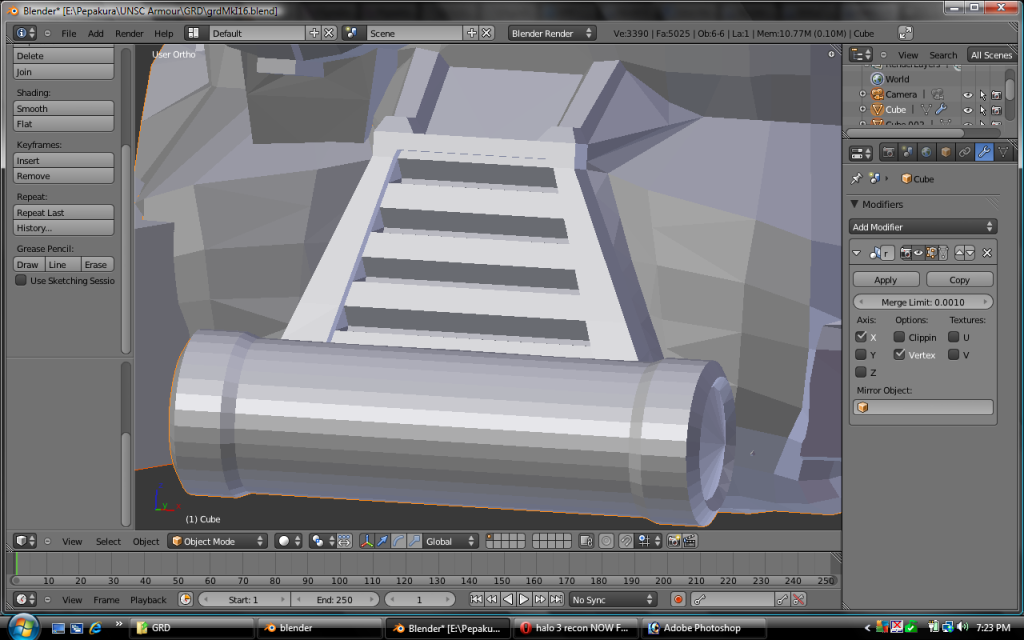This screenshot has height=640, width=1024.
Task: Open the No Sync playback dropdown
Action: coord(611,600)
